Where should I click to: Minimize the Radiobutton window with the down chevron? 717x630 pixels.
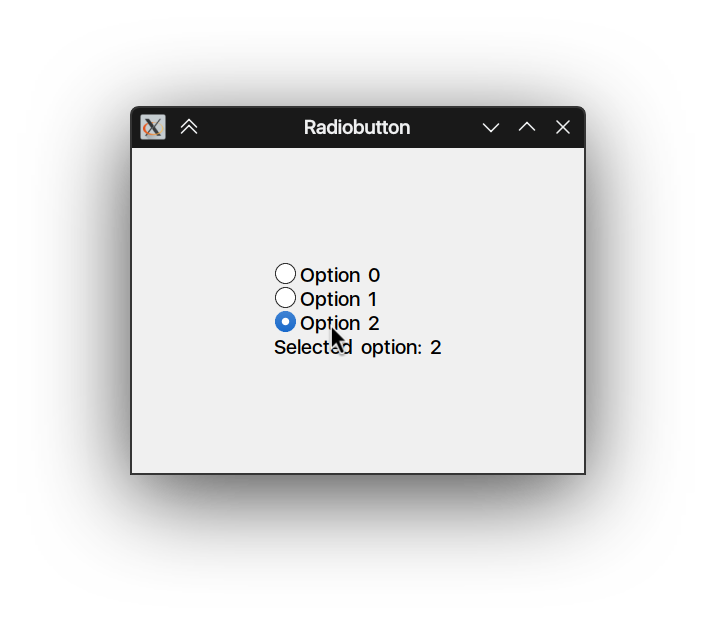pyautogui.click(x=491, y=127)
